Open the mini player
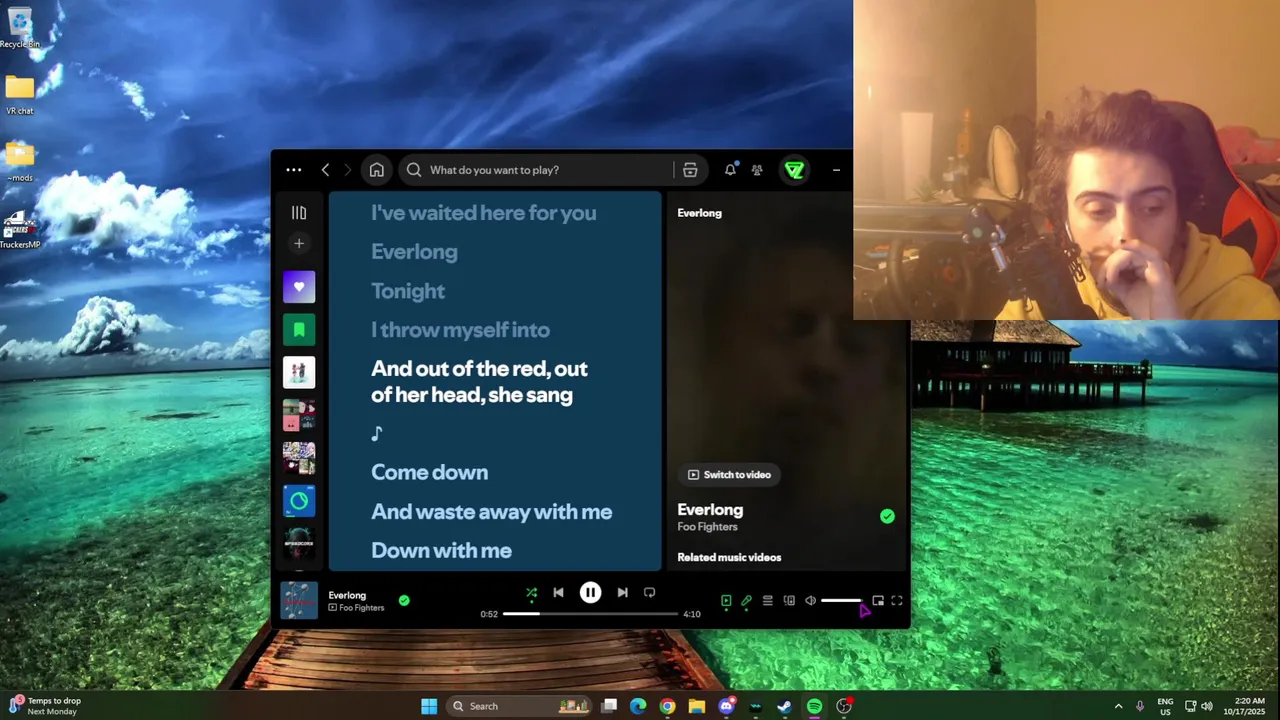Viewport: 1280px width, 720px height. 878,601
